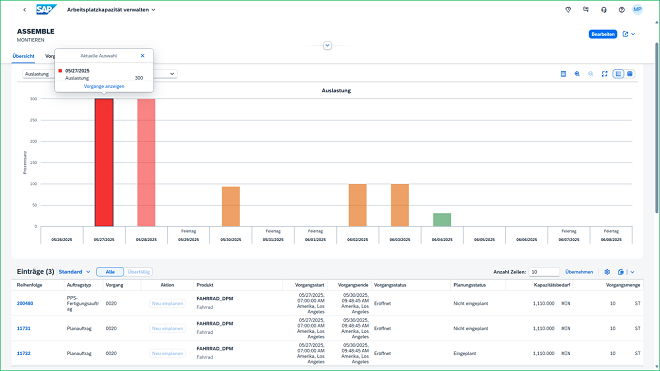Viewport: 660px width, 371px height.
Task: Click the Vorgangsmenge column header
Action: point(623,285)
